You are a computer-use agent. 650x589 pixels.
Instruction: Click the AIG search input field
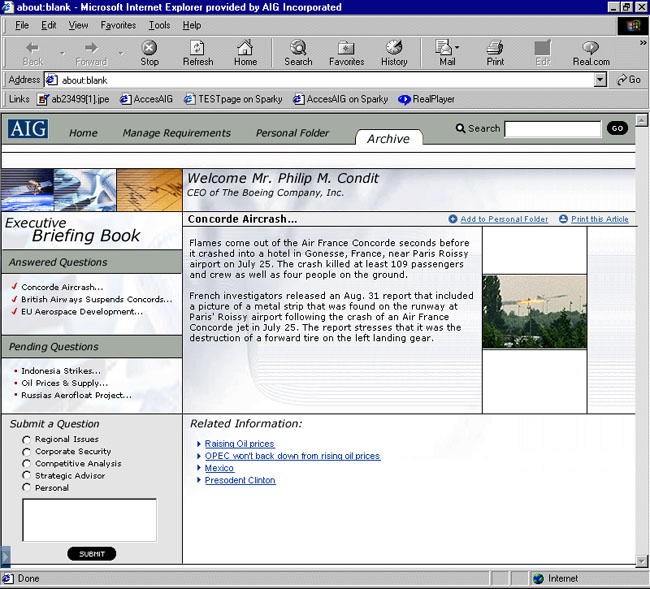click(x=552, y=129)
